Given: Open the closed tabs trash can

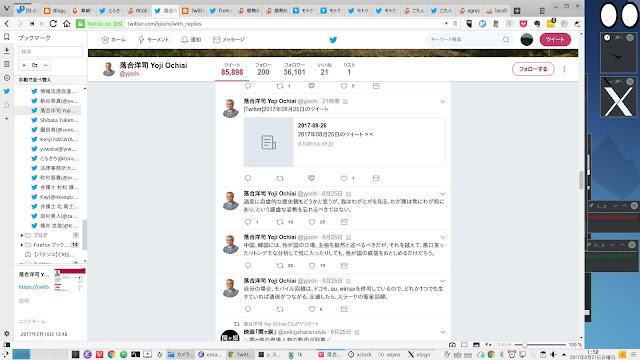Looking at the screenshot, I should pos(542,11).
